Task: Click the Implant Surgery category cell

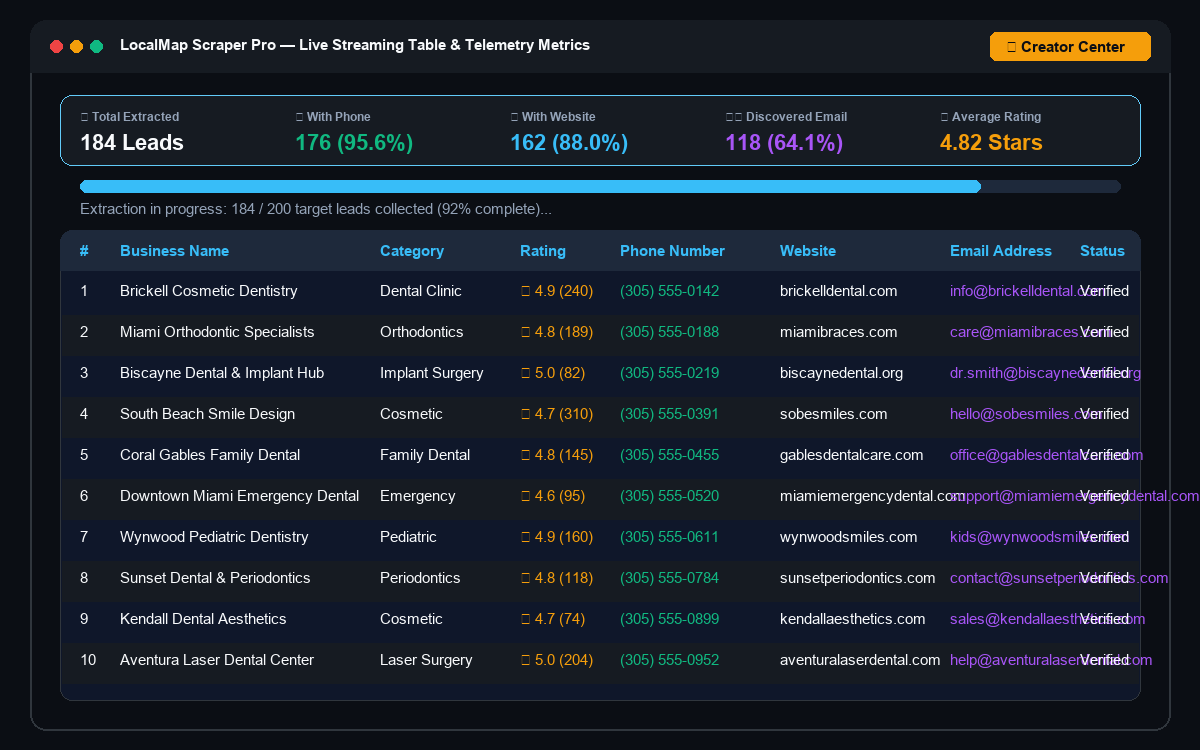Action: [432, 373]
